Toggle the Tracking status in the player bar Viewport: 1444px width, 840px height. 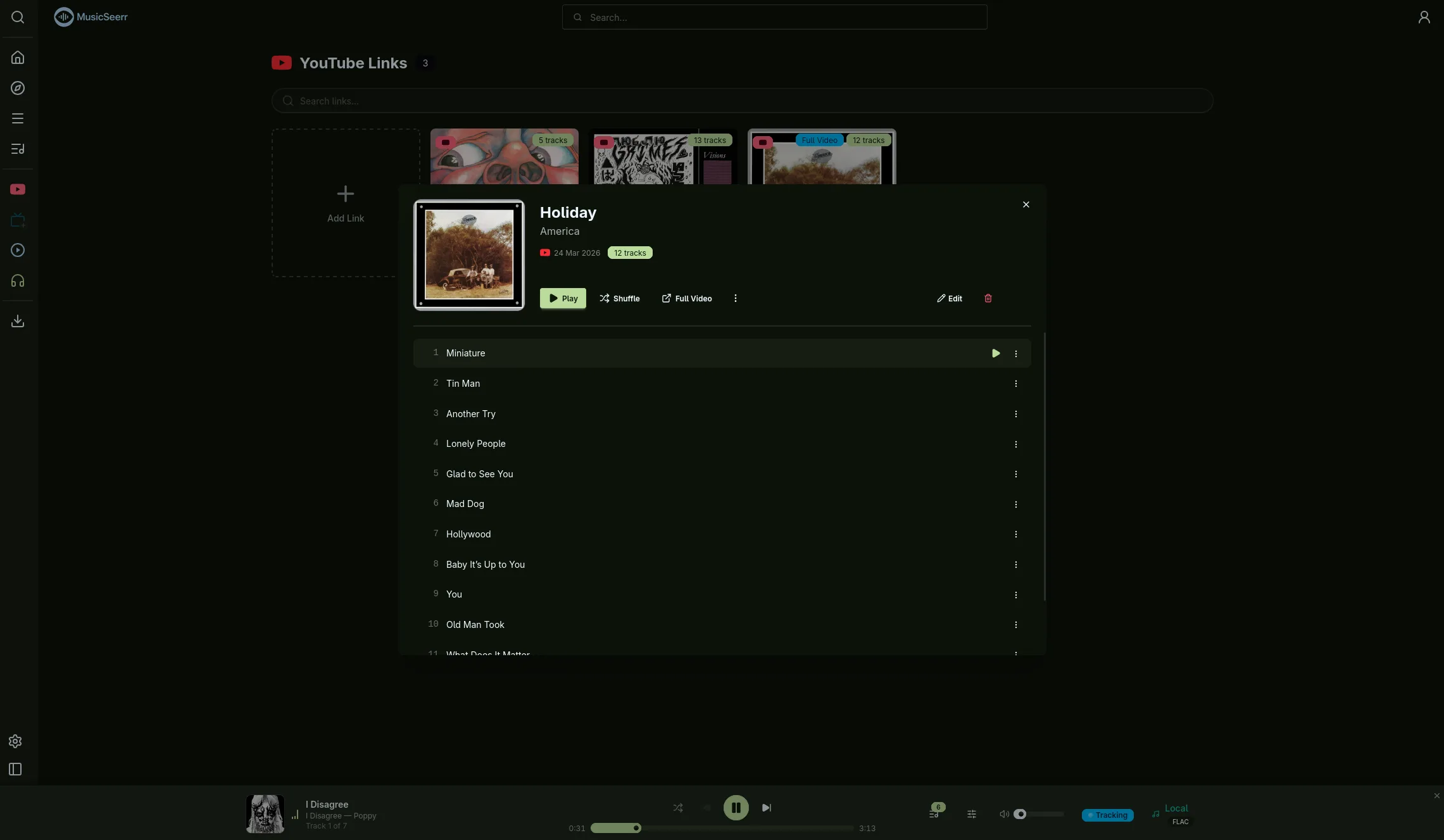pyautogui.click(x=1107, y=815)
